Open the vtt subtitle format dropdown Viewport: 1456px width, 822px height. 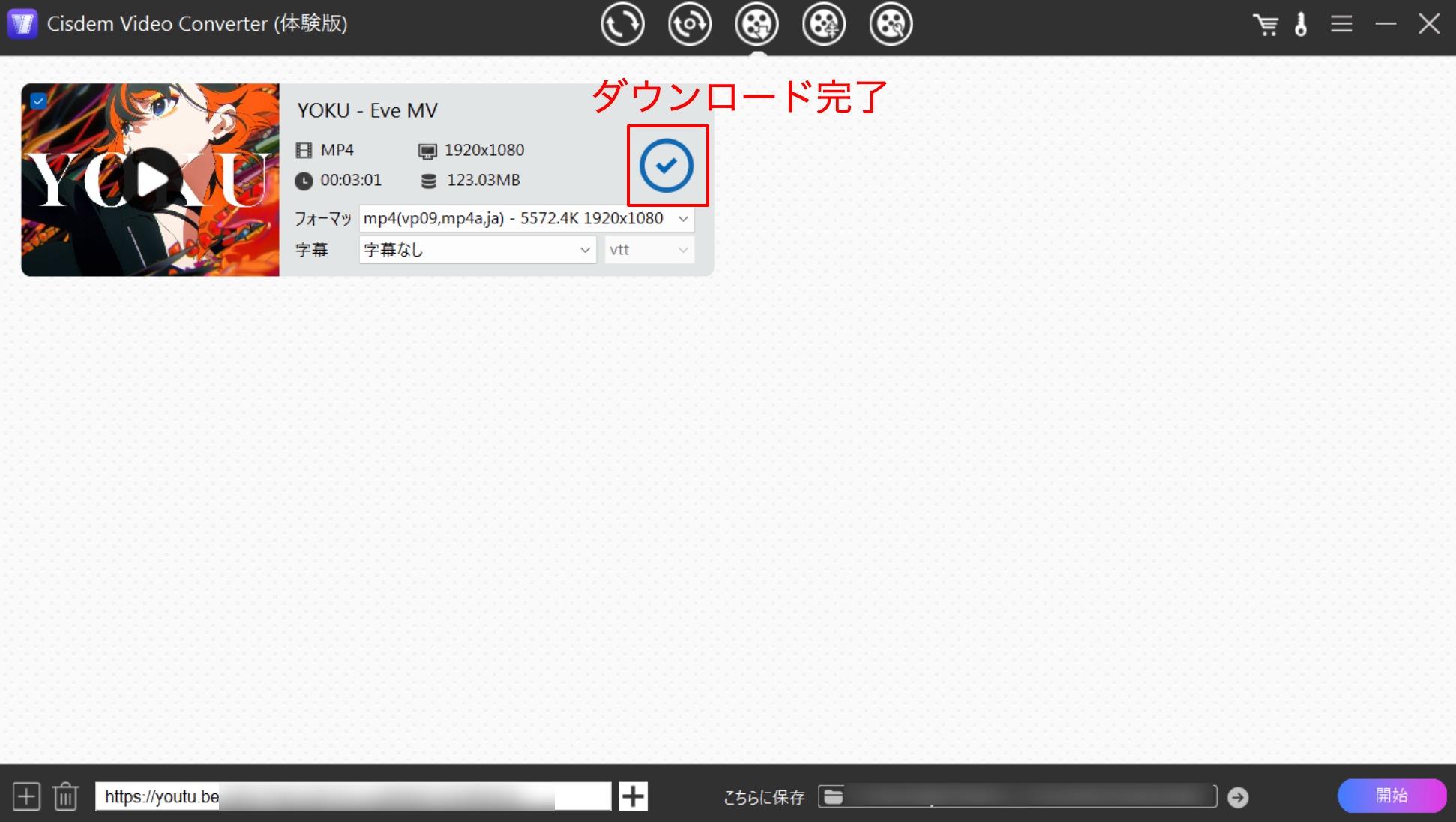point(649,250)
